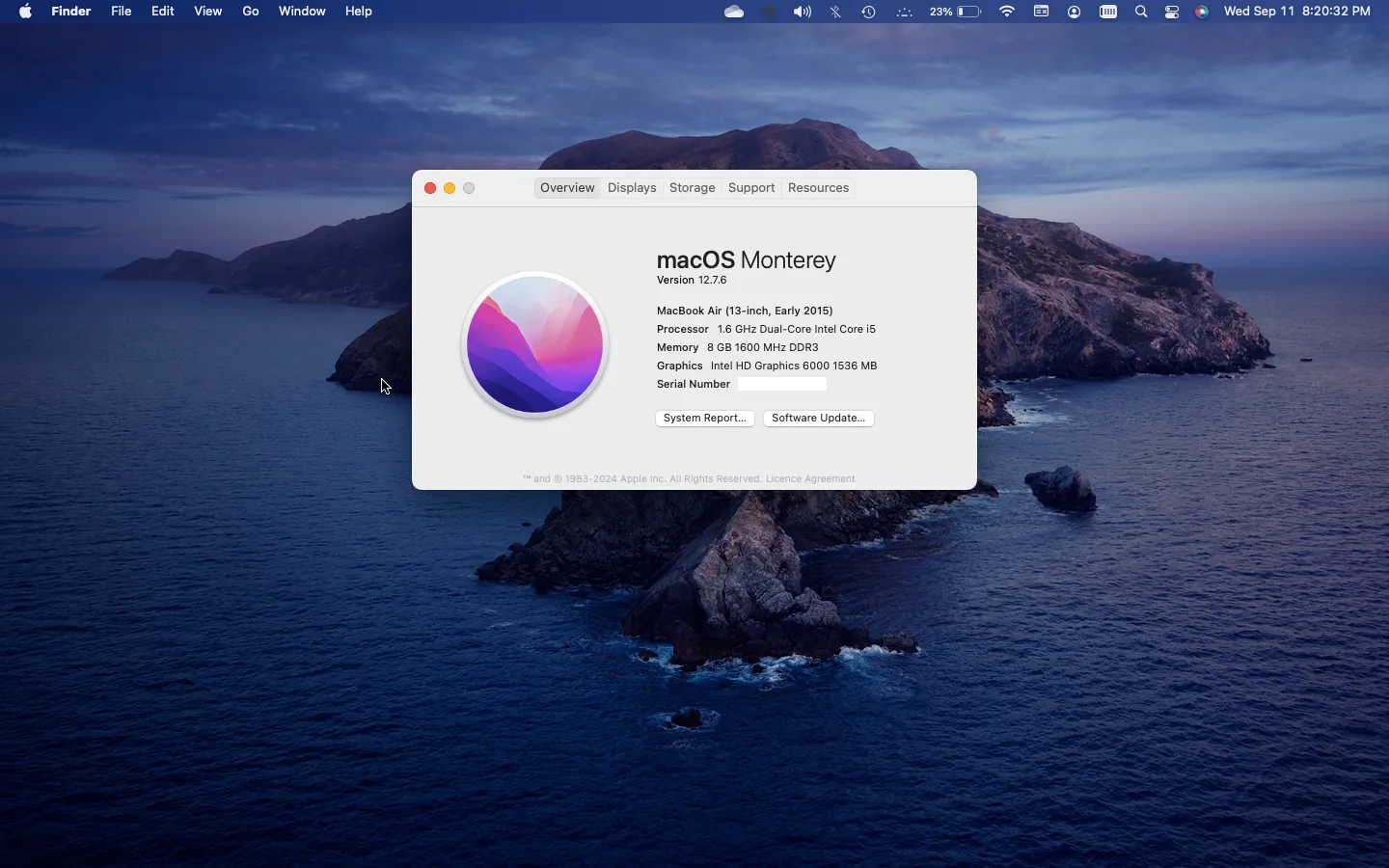Image resolution: width=1389 pixels, height=868 pixels.
Task: Open Control Center from the menu bar
Action: click(x=1174, y=12)
